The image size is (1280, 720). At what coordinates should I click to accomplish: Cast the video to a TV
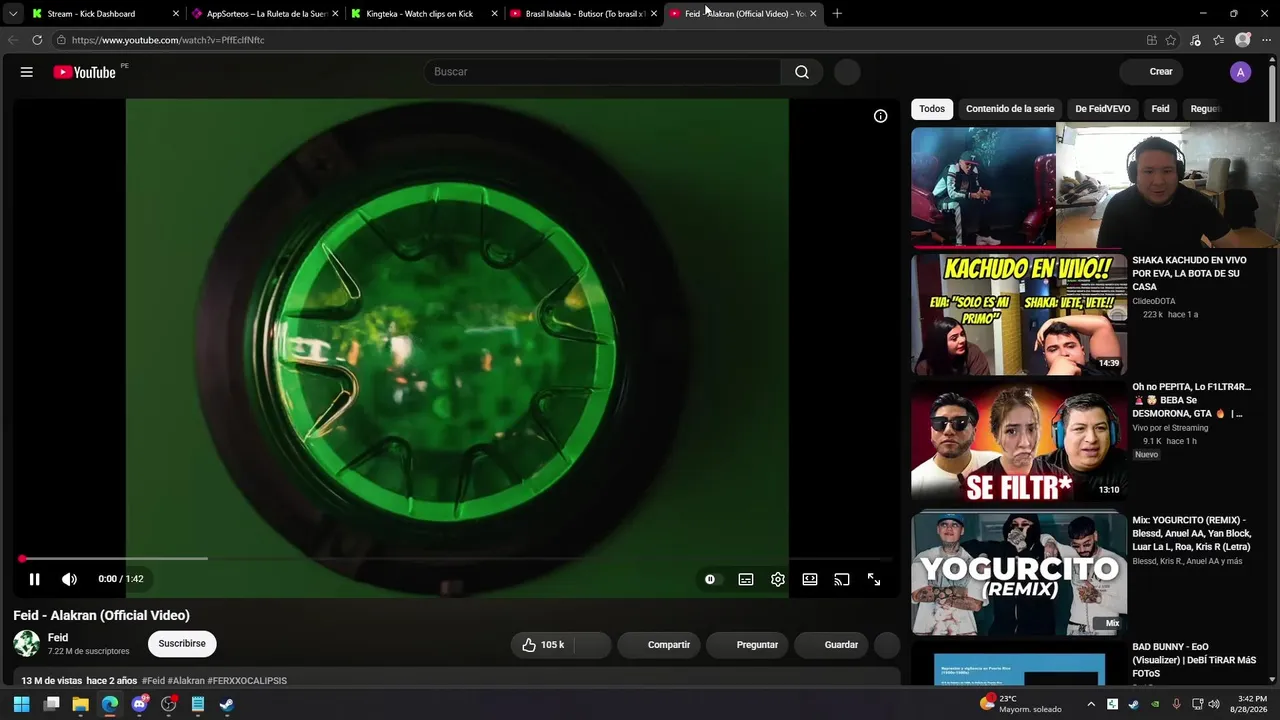[842, 579]
